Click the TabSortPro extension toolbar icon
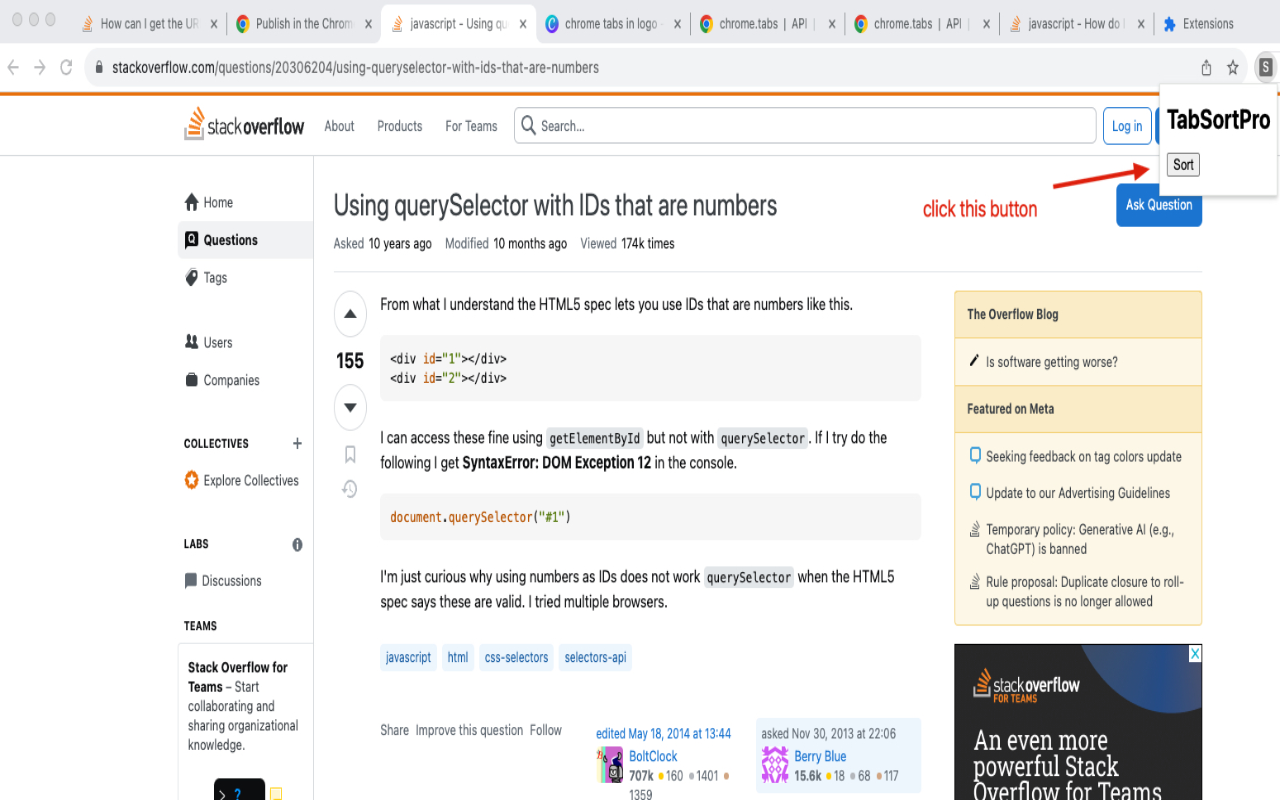The image size is (1280, 800). pyautogui.click(x=1265, y=68)
